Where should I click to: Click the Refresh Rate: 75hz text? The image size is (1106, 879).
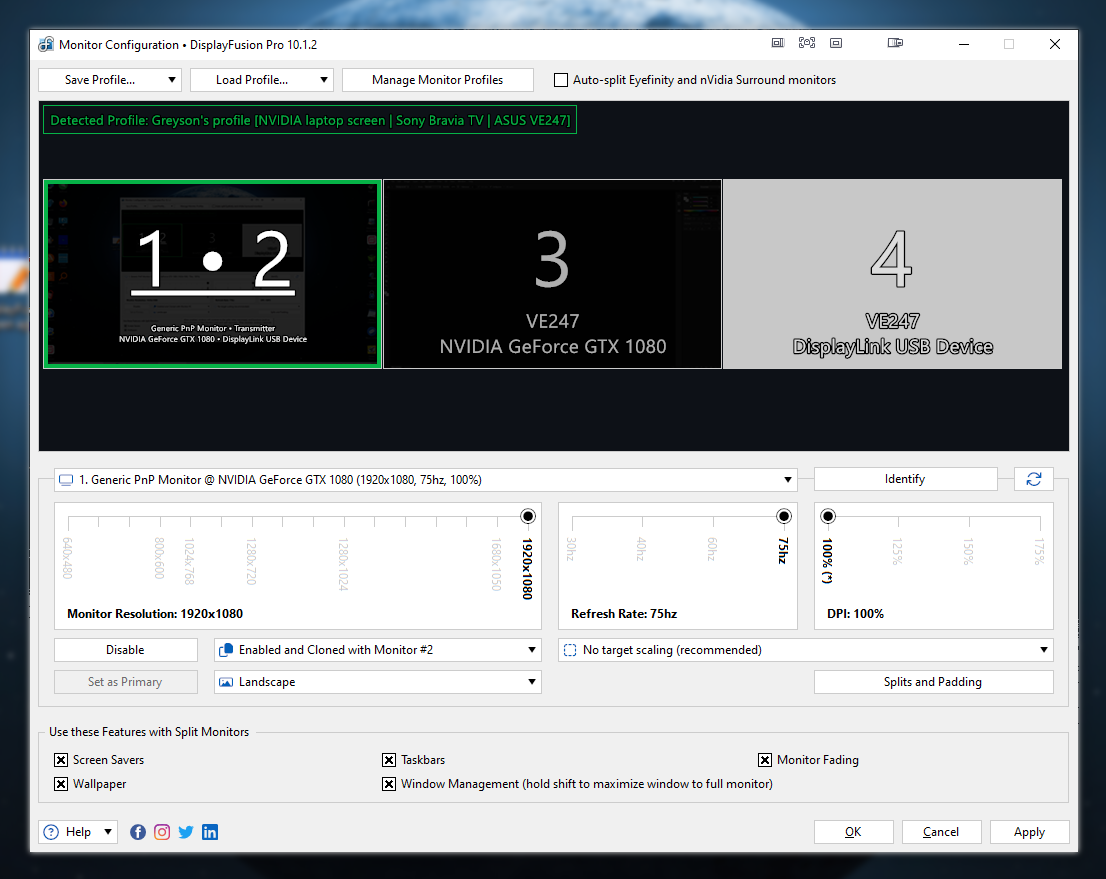coord(624,614)
